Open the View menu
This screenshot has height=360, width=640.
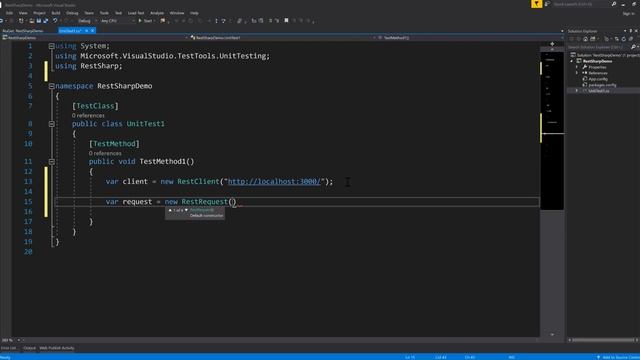click(23, 13)
